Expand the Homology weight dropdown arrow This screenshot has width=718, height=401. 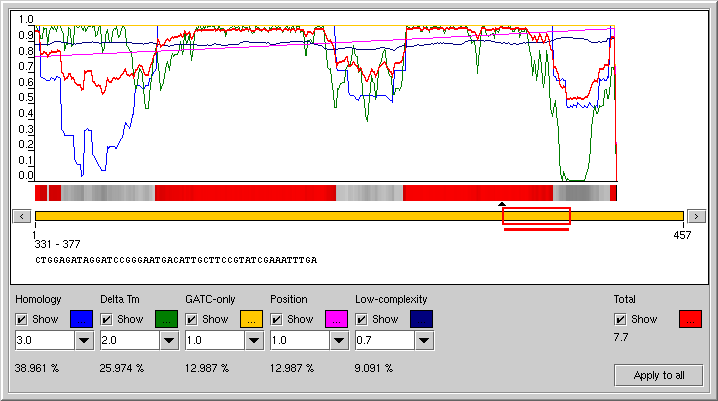point(84,341)
